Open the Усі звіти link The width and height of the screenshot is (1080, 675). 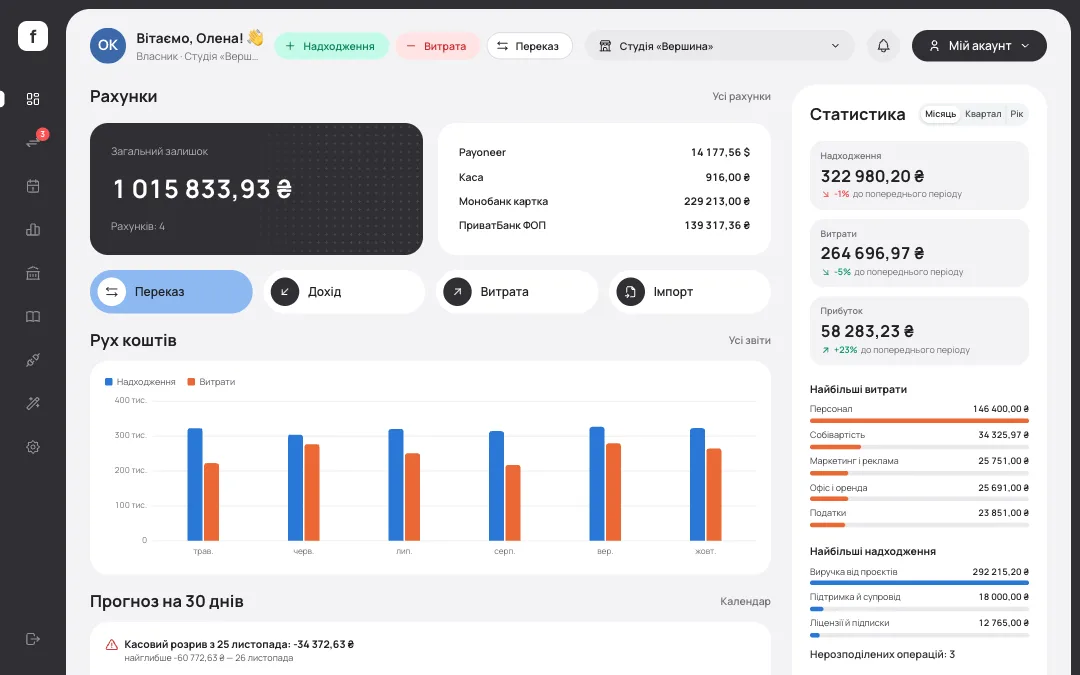749,340
